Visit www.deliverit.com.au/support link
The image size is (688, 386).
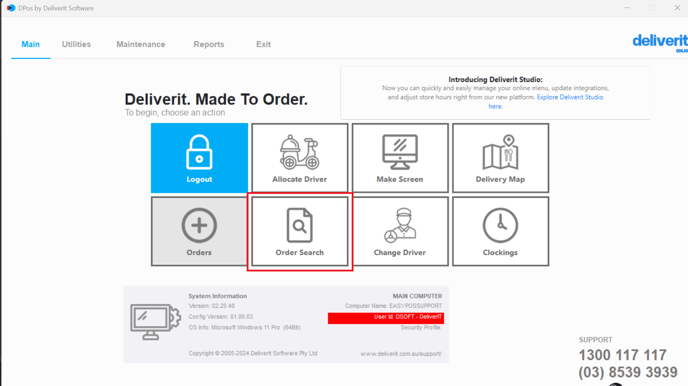pos(401,354)
